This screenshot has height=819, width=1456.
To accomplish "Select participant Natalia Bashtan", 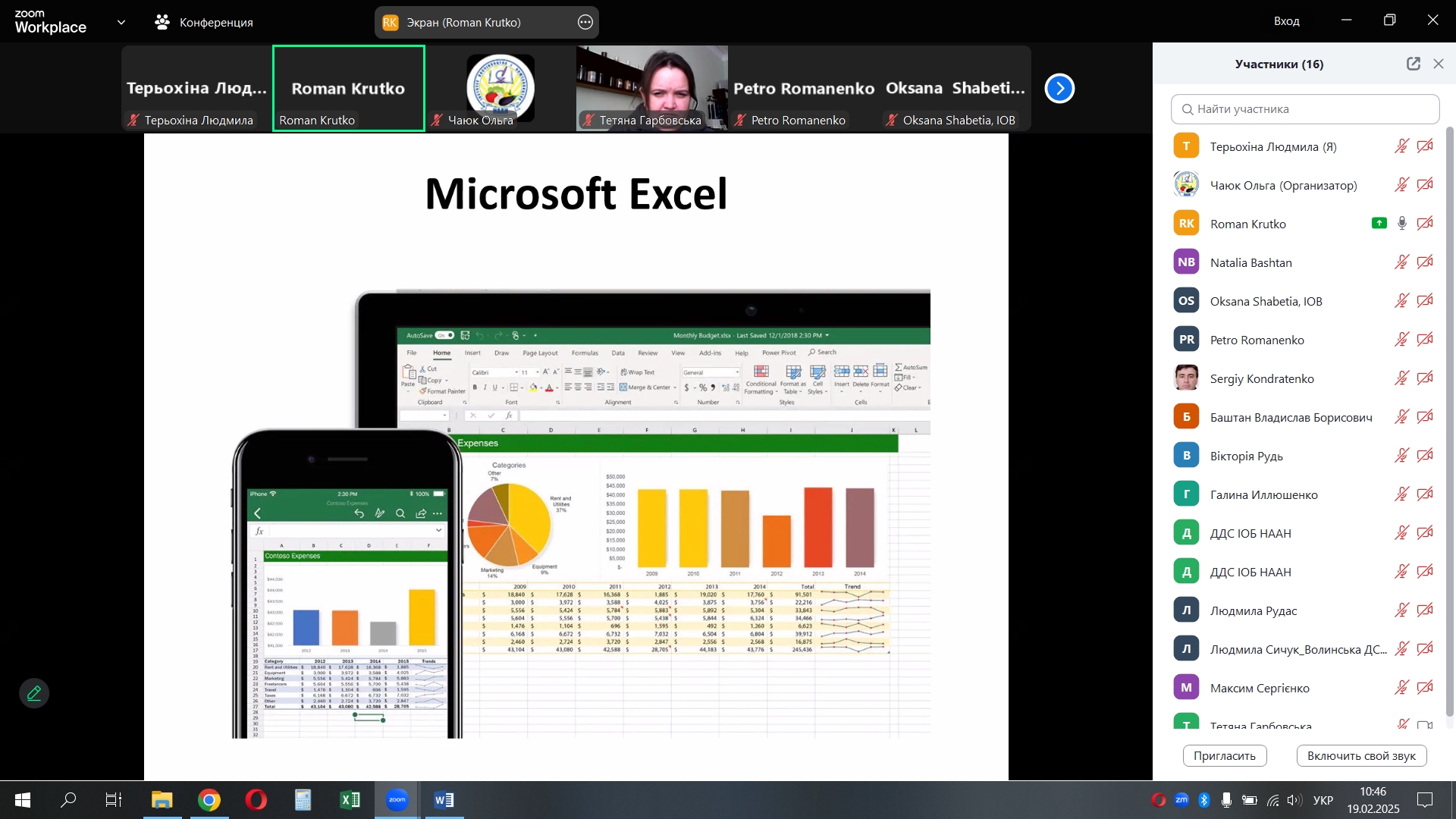I will point(1304,262).
